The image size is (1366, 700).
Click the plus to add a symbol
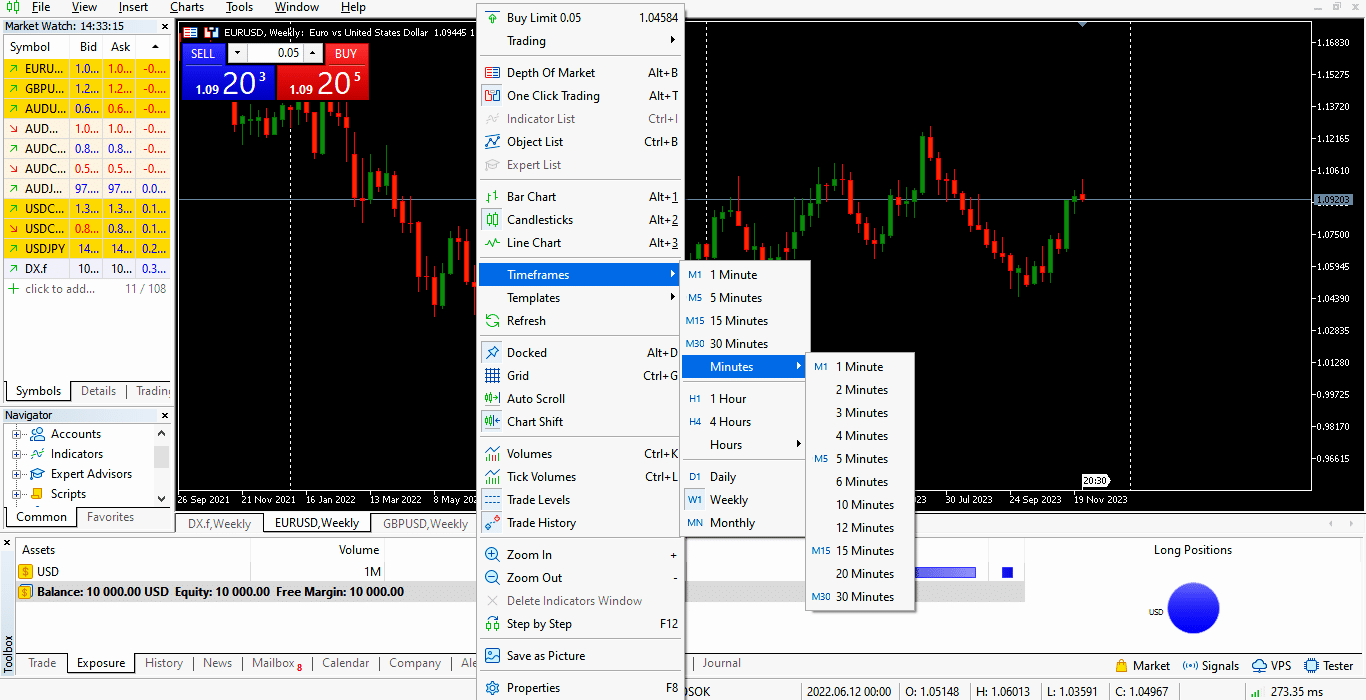(11, 288)
